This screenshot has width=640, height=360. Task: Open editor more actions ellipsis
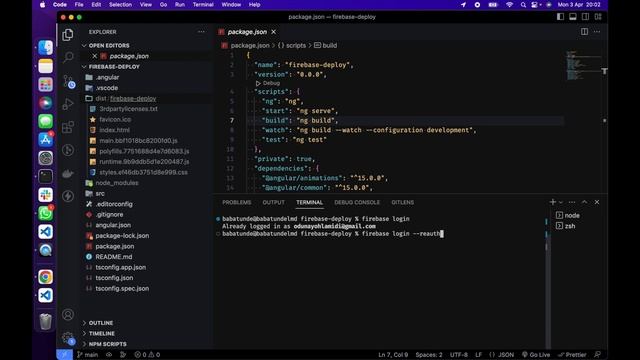597,32
